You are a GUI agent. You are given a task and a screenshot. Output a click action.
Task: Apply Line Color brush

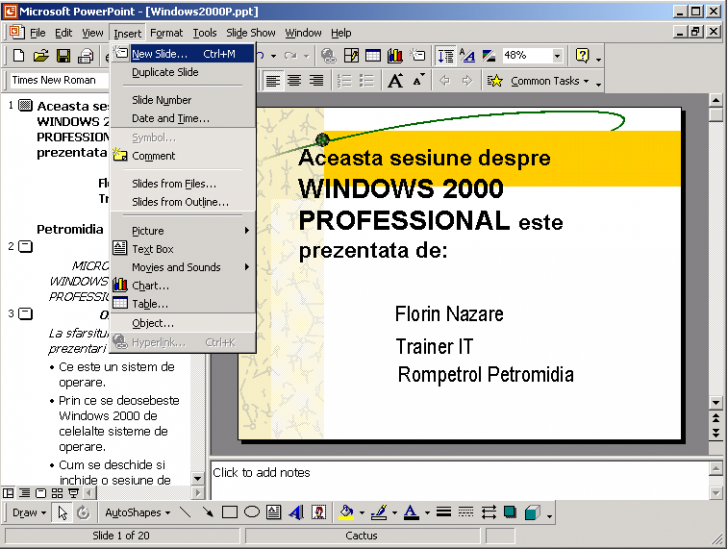tap(379, 513)
